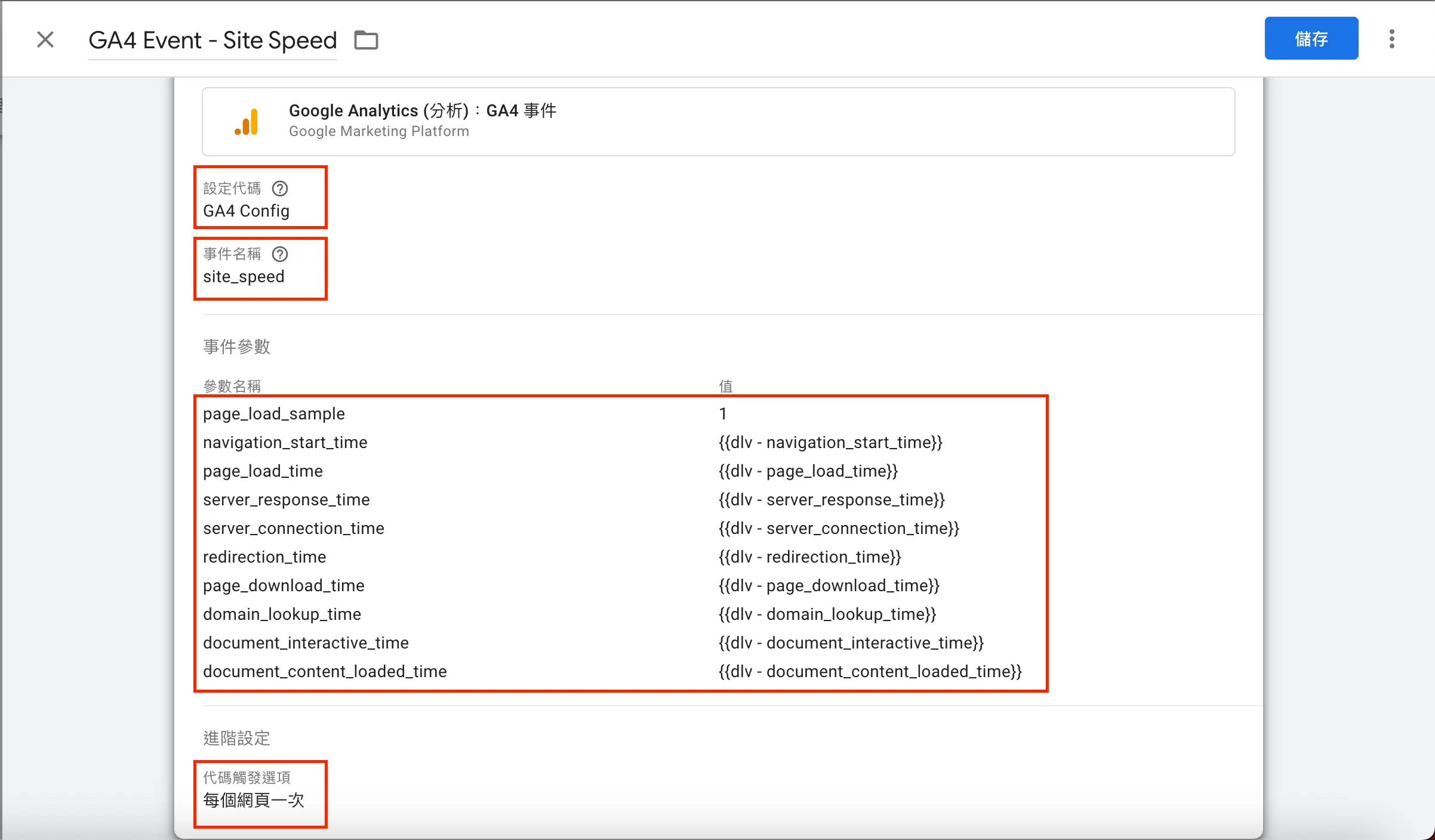The image size is (1435, 840).
Task: Click parameter navigation_start_time name
Action: [285, 443]
